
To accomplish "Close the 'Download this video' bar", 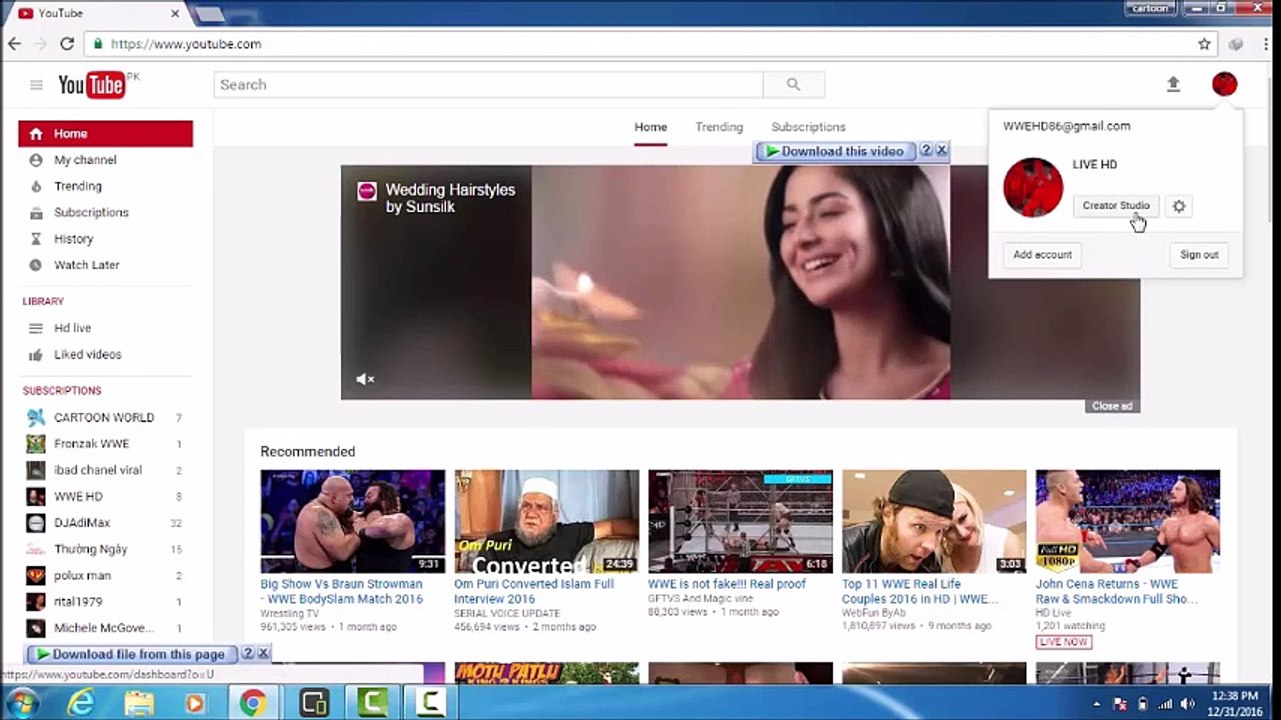I will click(941, 150).
